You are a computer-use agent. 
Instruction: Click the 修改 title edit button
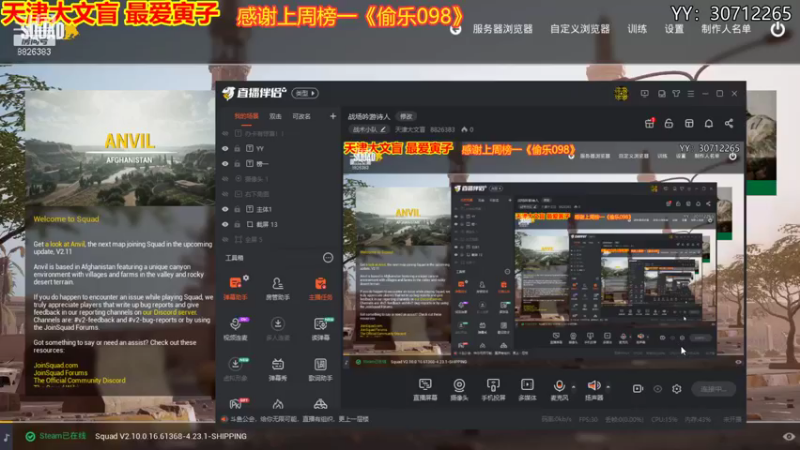pos(406,117)
